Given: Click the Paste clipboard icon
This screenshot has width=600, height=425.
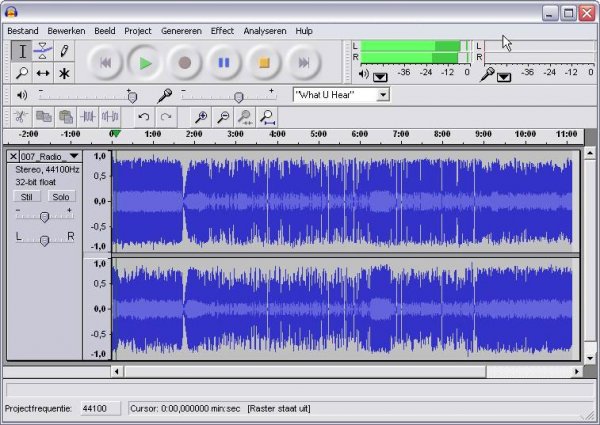Looking at the screenshot, I should coord(66,117).
